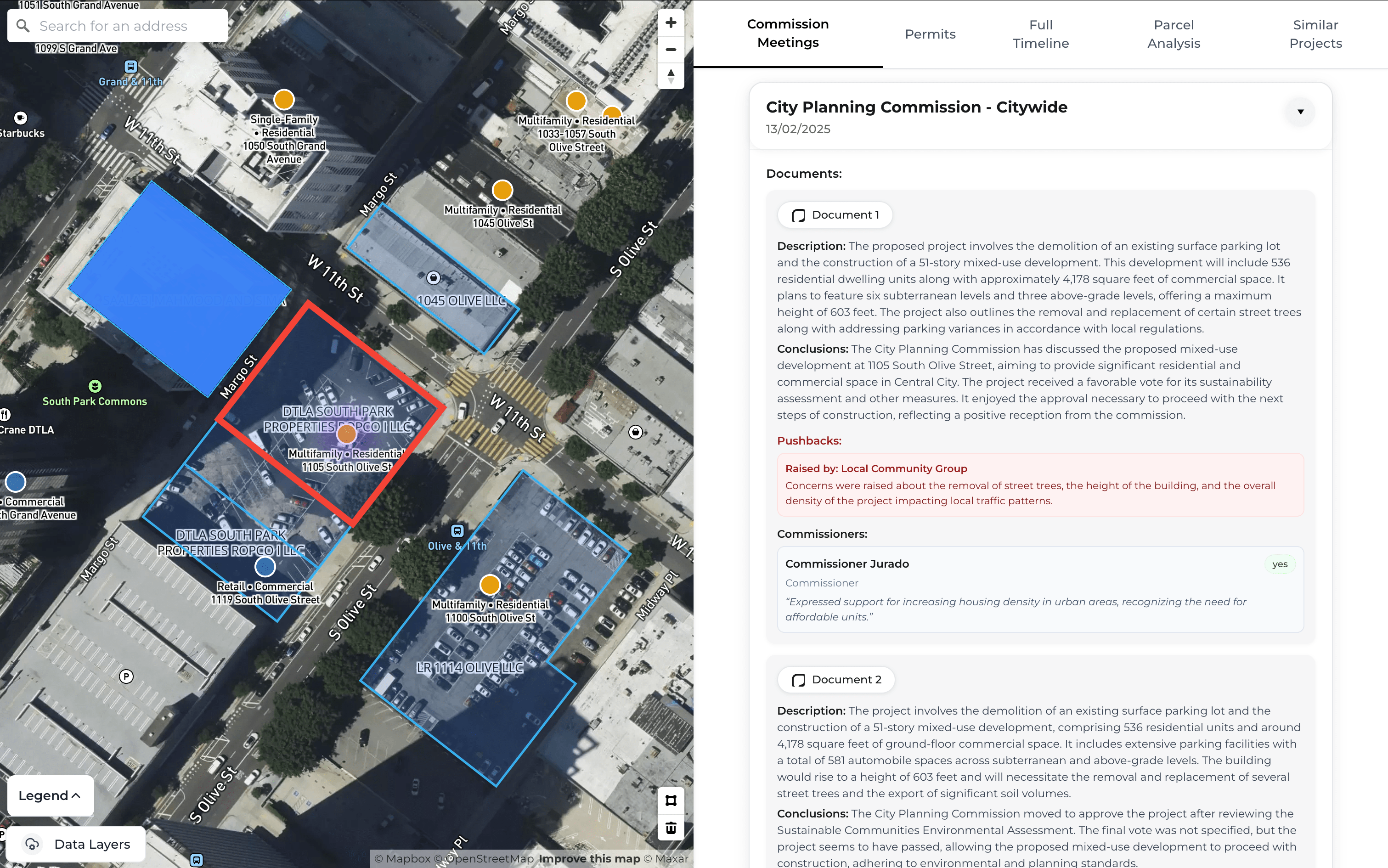The image size is (1388, 868).
Task: Collapse the City Planning Commission meeting card
Action: pyautogui.click(x=1300, y=112)
